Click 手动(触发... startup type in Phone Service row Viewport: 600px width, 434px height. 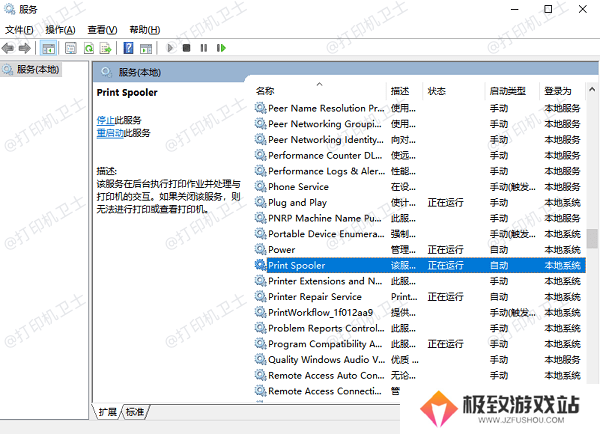tap(513, 187)
